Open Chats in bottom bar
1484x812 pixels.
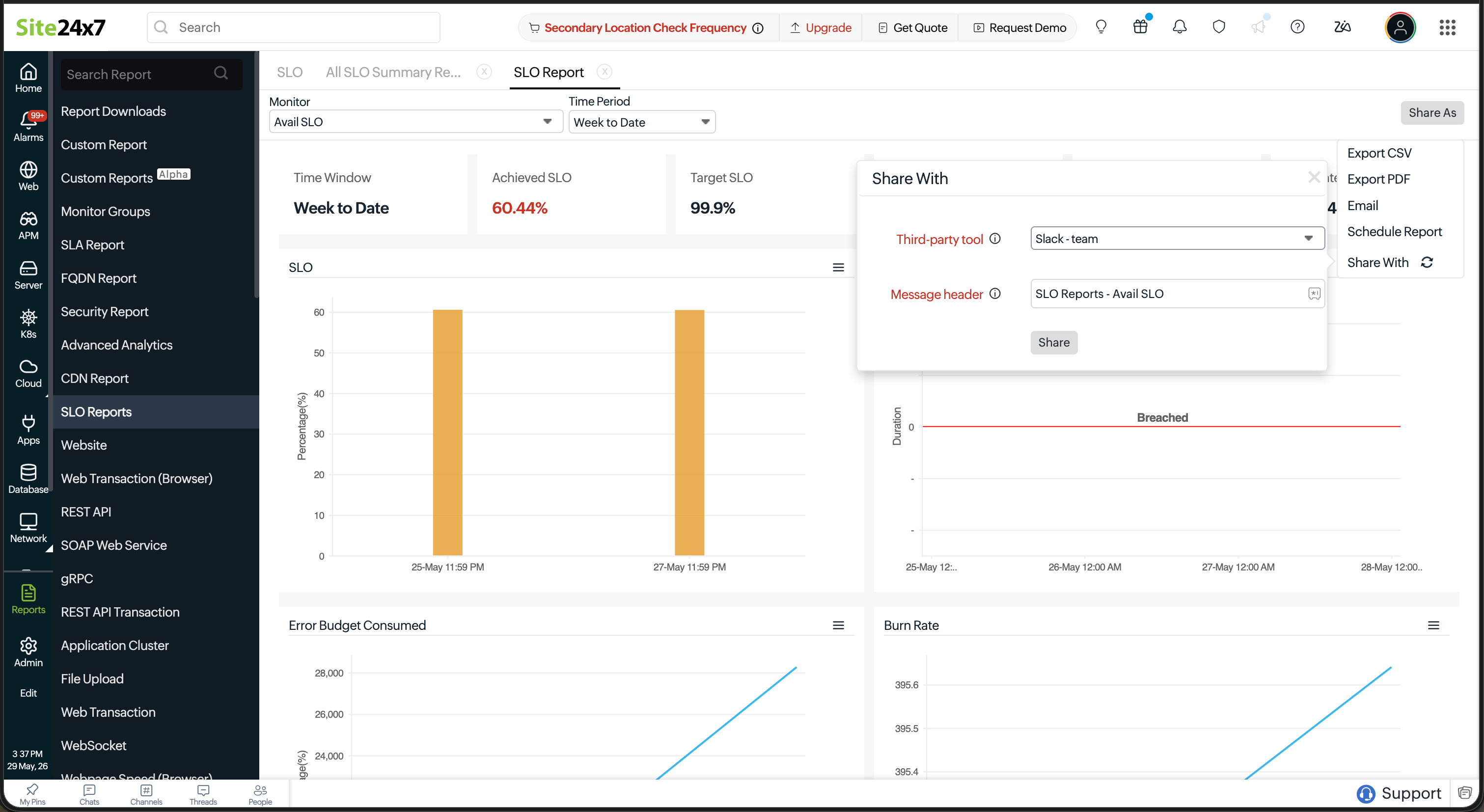(x=89, y=795)
